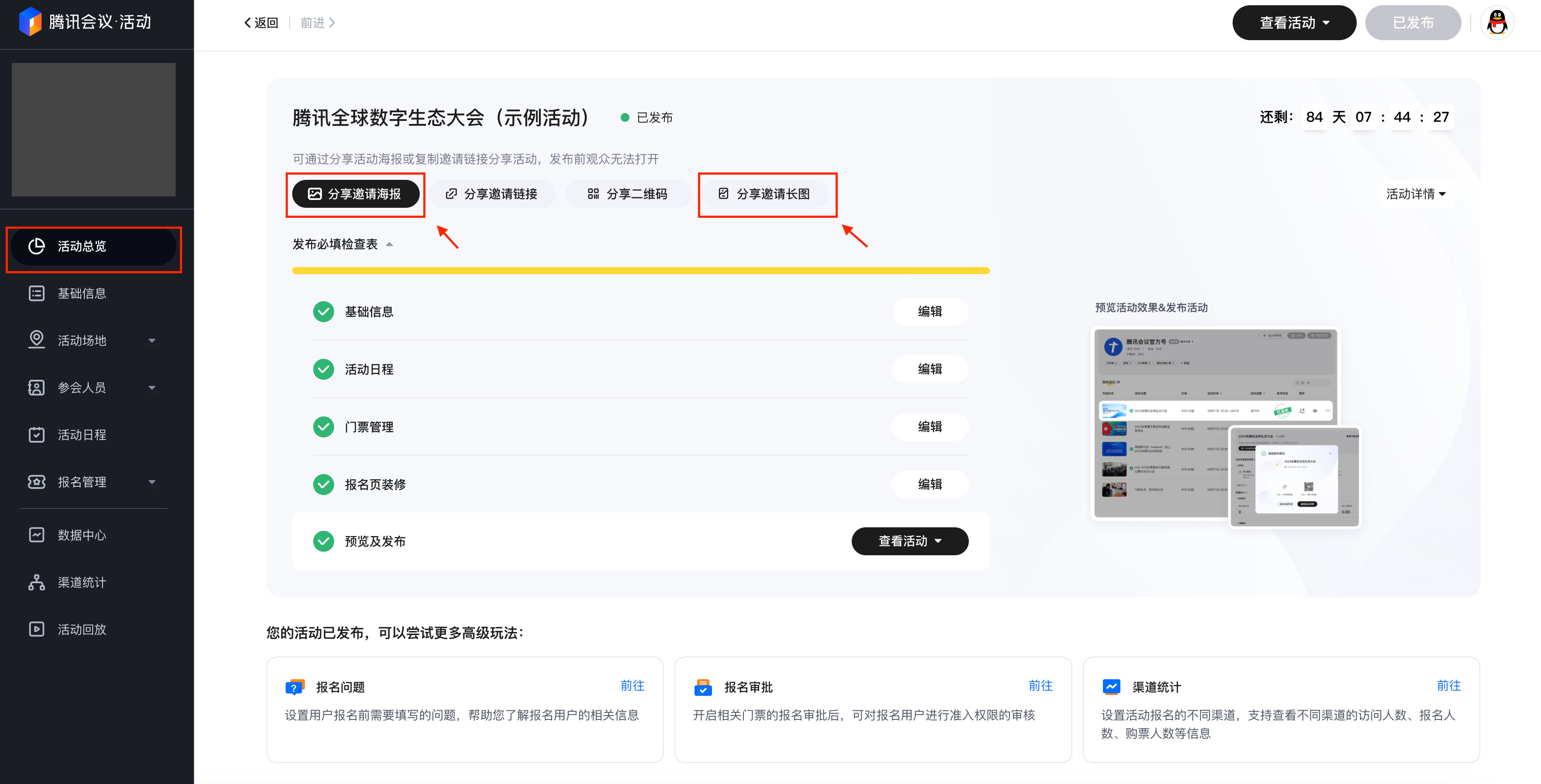Click 预览活动效果&发布活动 label
1541x784 pixels.
1151,307
